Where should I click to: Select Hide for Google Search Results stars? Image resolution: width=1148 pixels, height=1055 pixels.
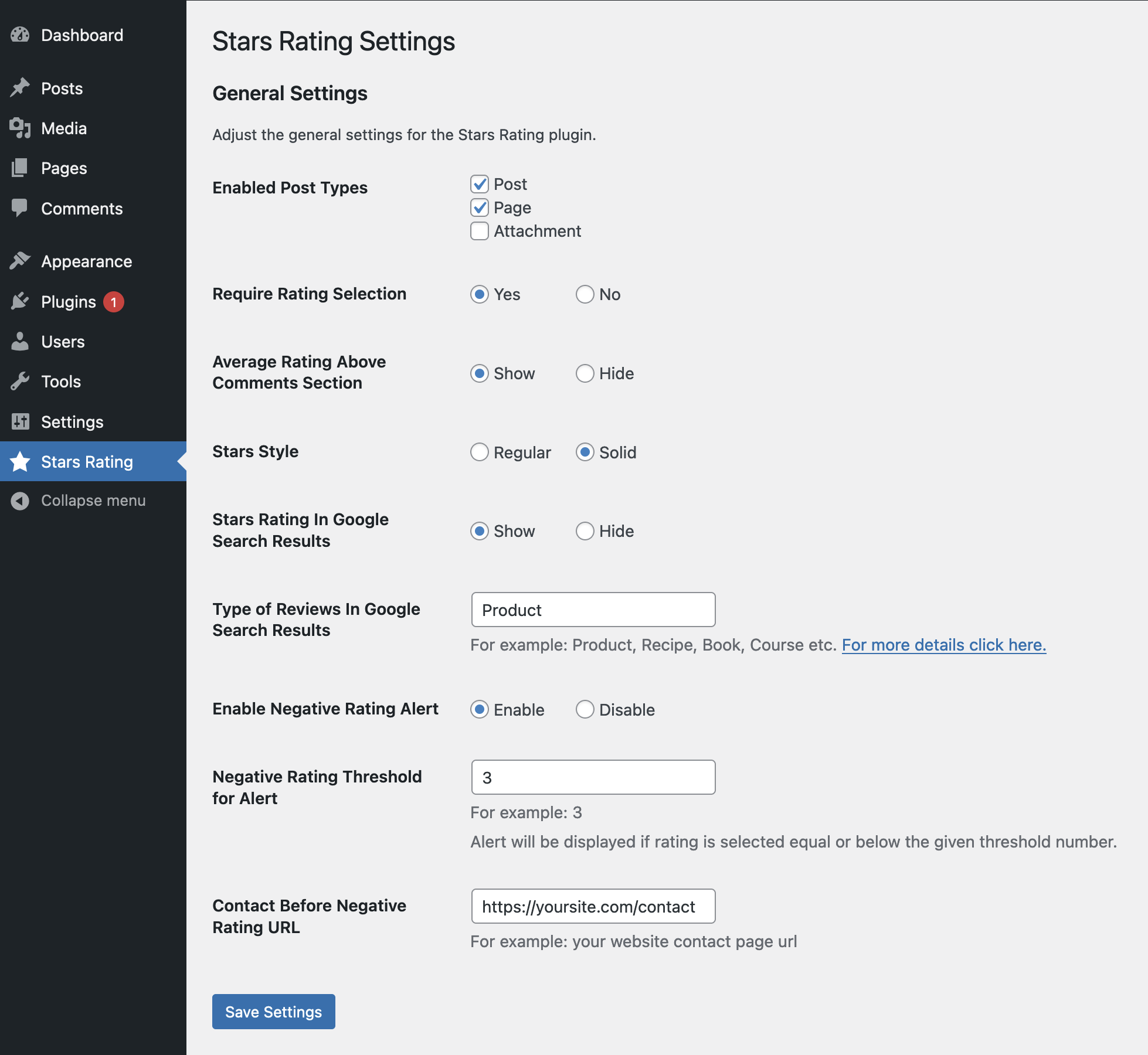point(585,531)
